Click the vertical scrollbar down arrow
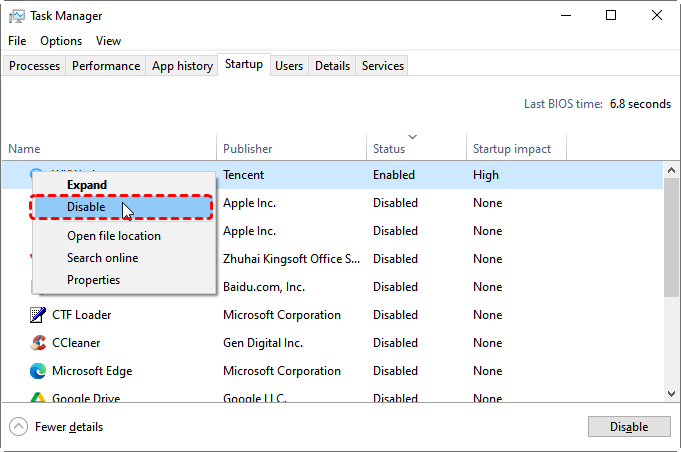This screenshot has width=681, height=452. [x=671, y=393]
